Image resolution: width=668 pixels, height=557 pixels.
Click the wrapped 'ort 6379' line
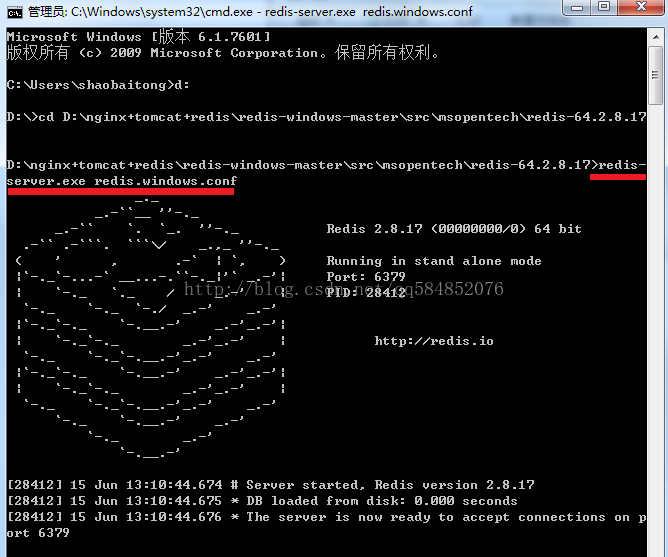tap(38, 533)
